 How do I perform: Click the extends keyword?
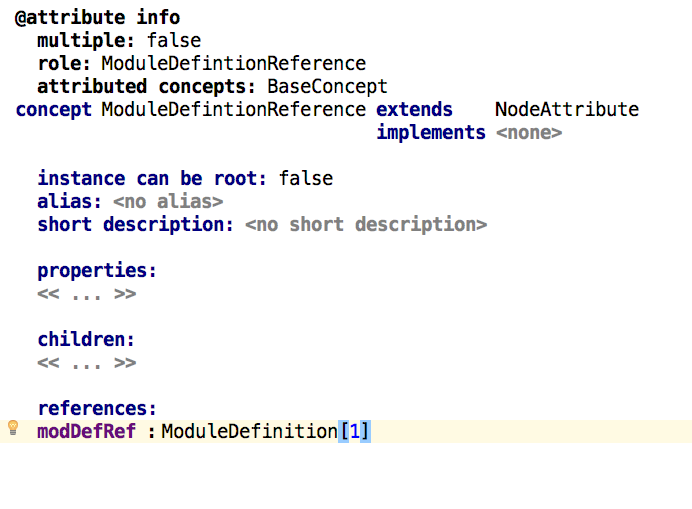click(x=414, y=110)
